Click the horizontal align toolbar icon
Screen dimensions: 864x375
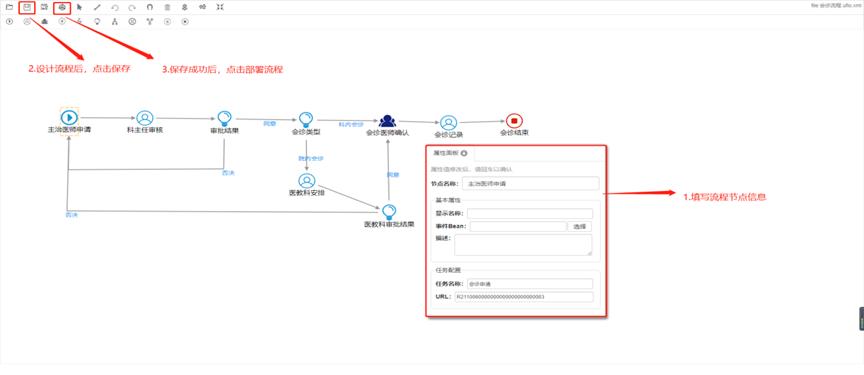(203, 7)
